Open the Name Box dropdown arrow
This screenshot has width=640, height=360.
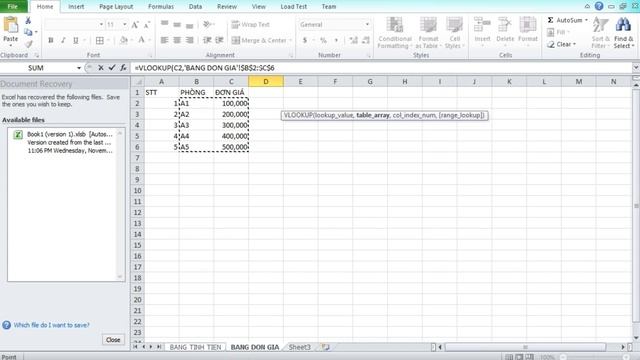click(x=79, y=68)
